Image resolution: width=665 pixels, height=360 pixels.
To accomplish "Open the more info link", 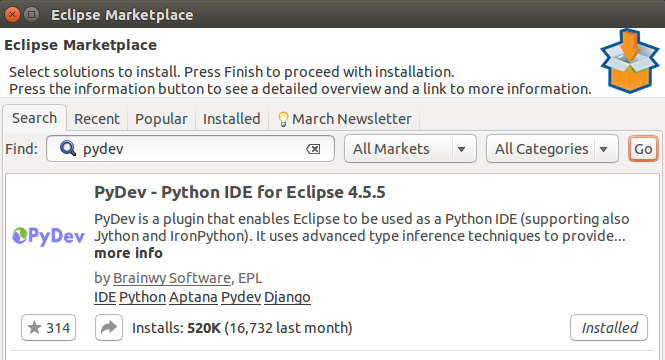I will pyautogui.click(x=129, y=253).
